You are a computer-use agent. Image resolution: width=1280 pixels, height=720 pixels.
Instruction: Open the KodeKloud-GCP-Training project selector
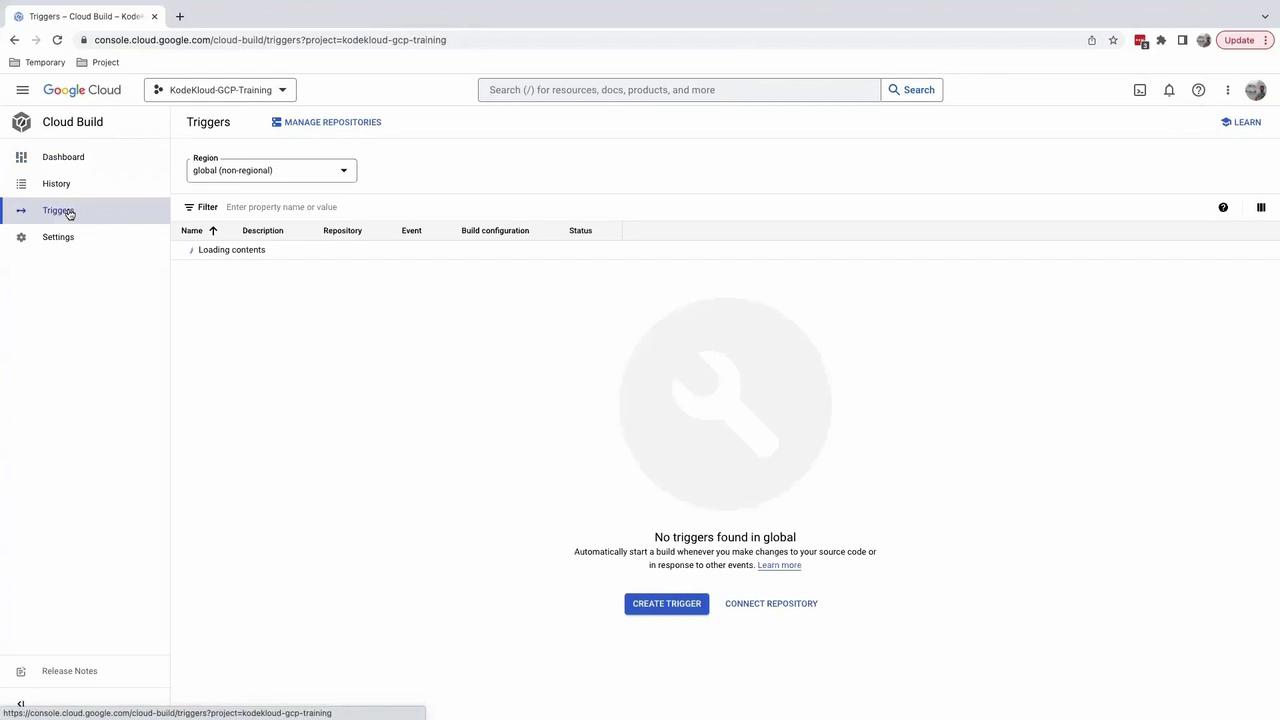pyautogui.click(x=220, y=90)
